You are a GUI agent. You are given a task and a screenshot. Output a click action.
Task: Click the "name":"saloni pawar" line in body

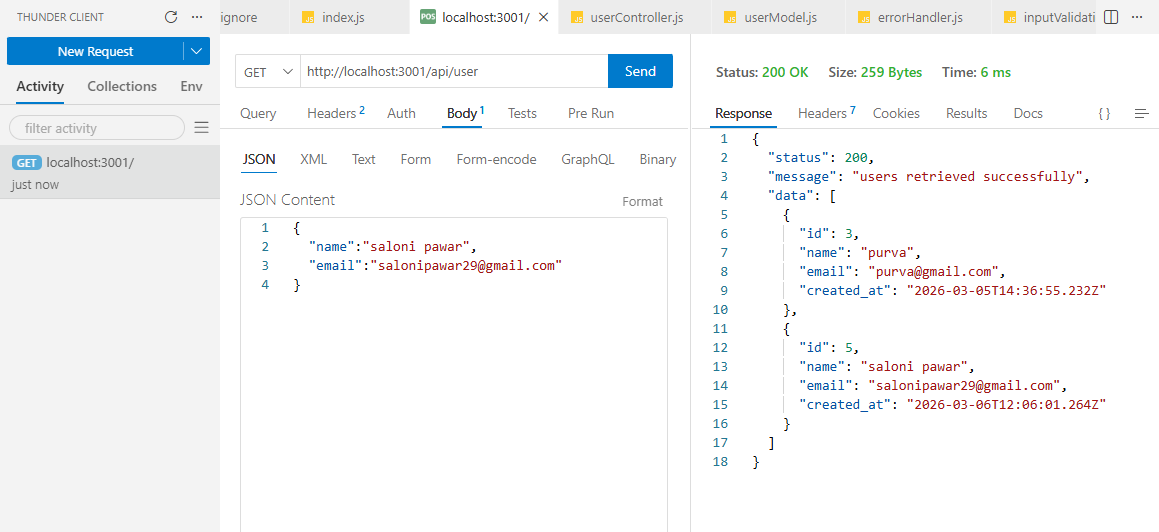pyautogui.click(x=393, y=246)
